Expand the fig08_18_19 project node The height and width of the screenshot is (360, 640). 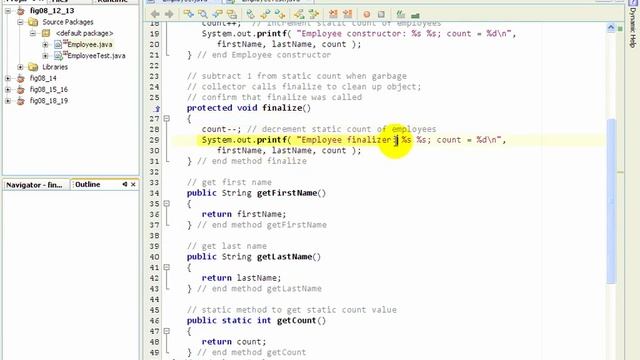(x=8, y=101)
